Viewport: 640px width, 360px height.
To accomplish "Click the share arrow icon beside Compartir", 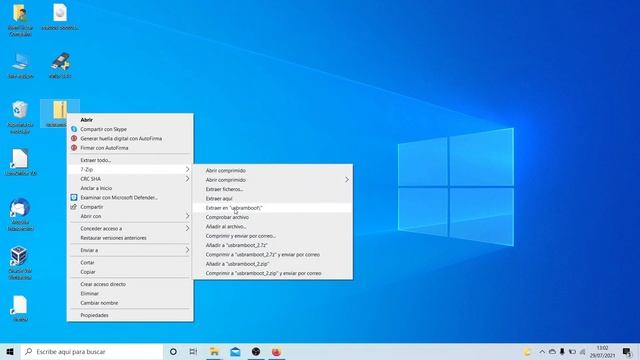I will click(x=74, y=207).
